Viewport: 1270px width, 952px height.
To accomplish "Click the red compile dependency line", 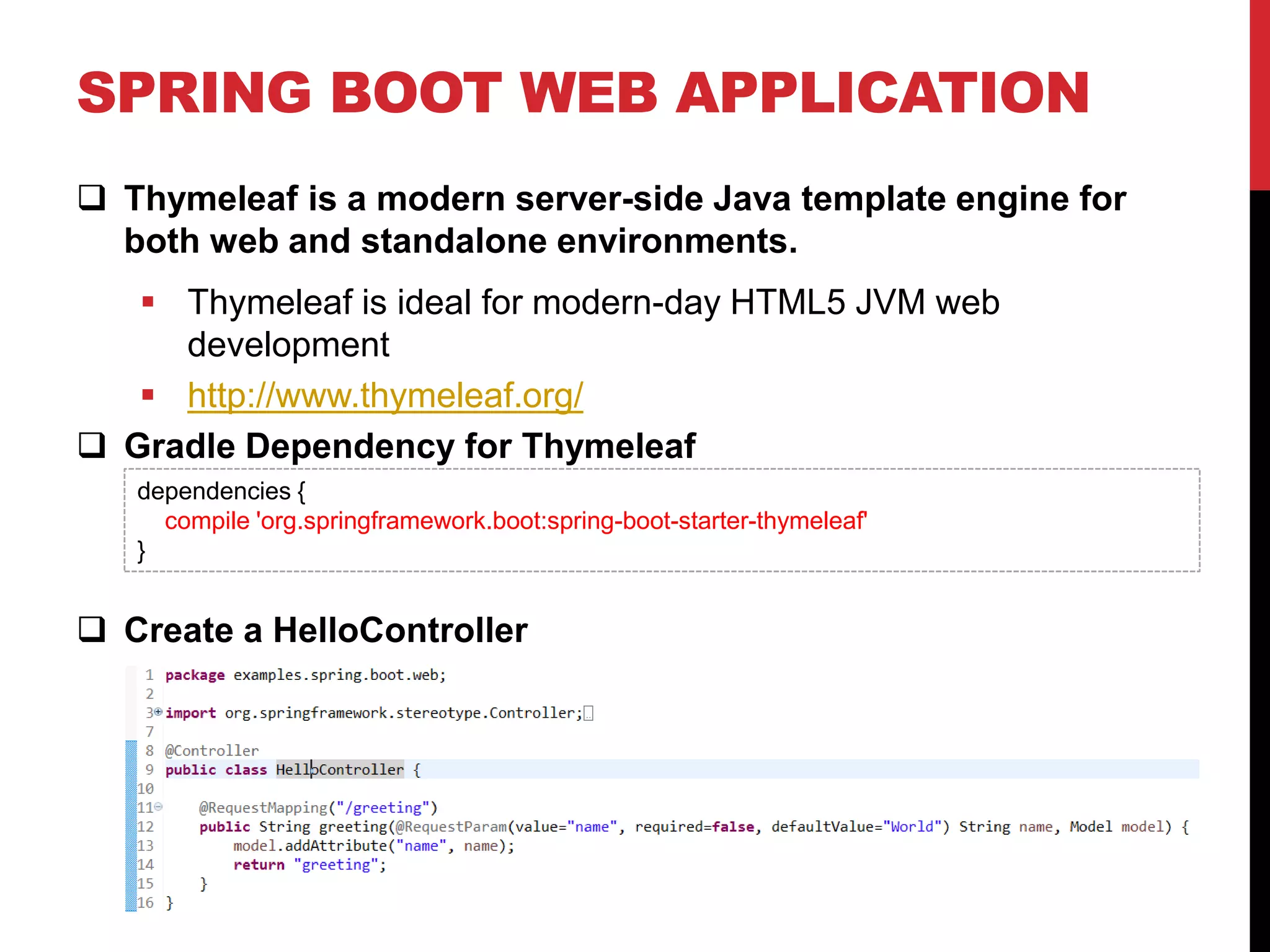I will point(515,521).
